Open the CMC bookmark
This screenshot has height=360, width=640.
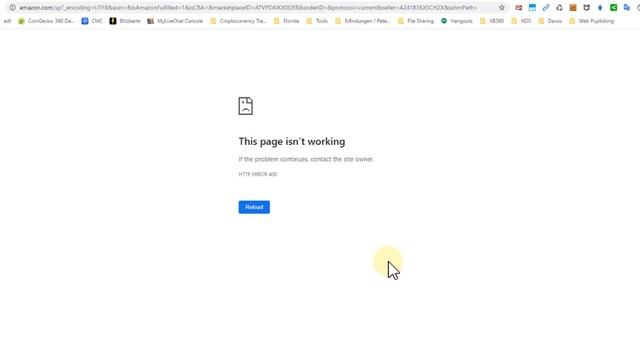(x=92, y=21)
